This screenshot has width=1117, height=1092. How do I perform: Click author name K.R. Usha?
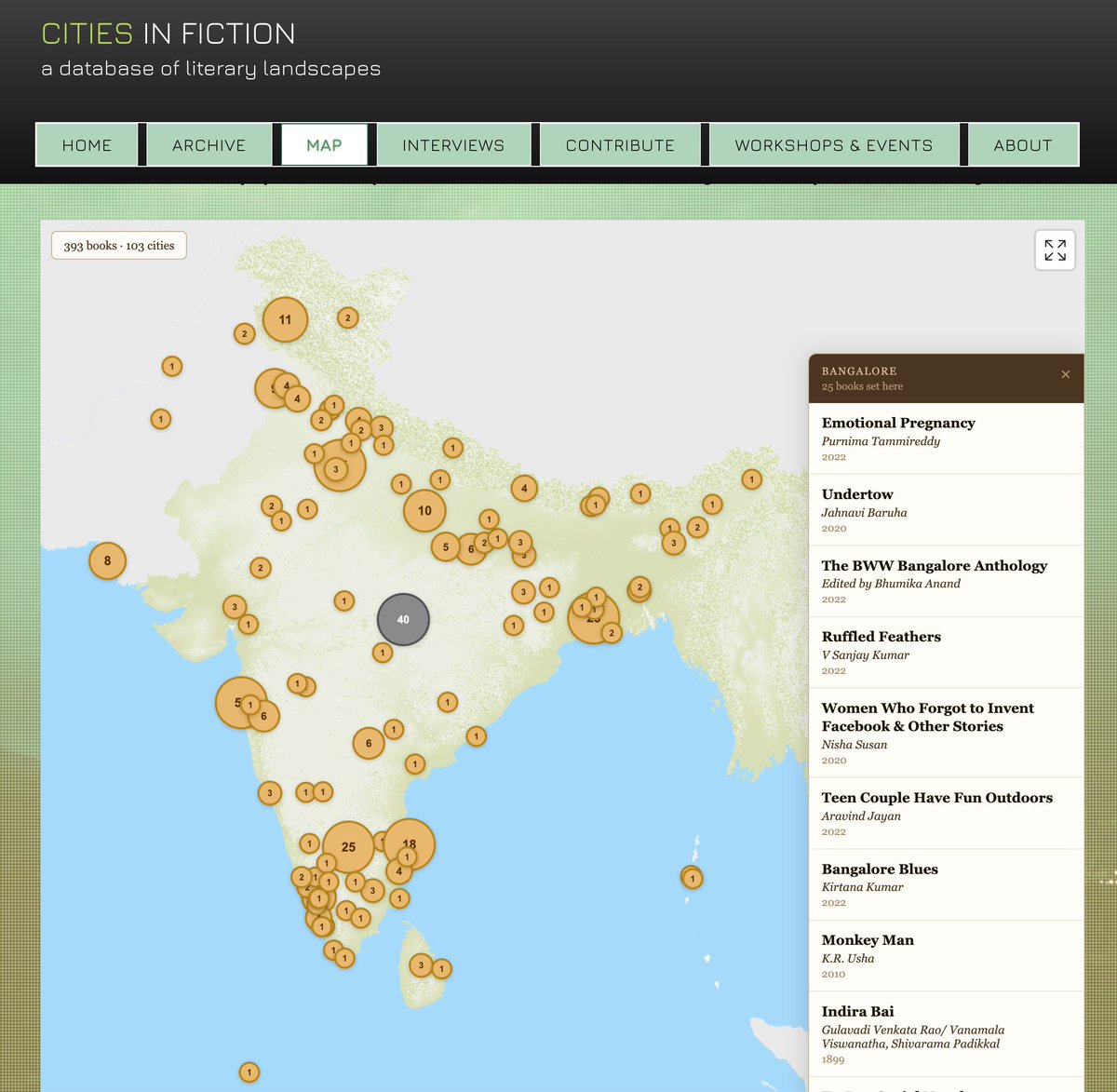click(x=847, y=958)
